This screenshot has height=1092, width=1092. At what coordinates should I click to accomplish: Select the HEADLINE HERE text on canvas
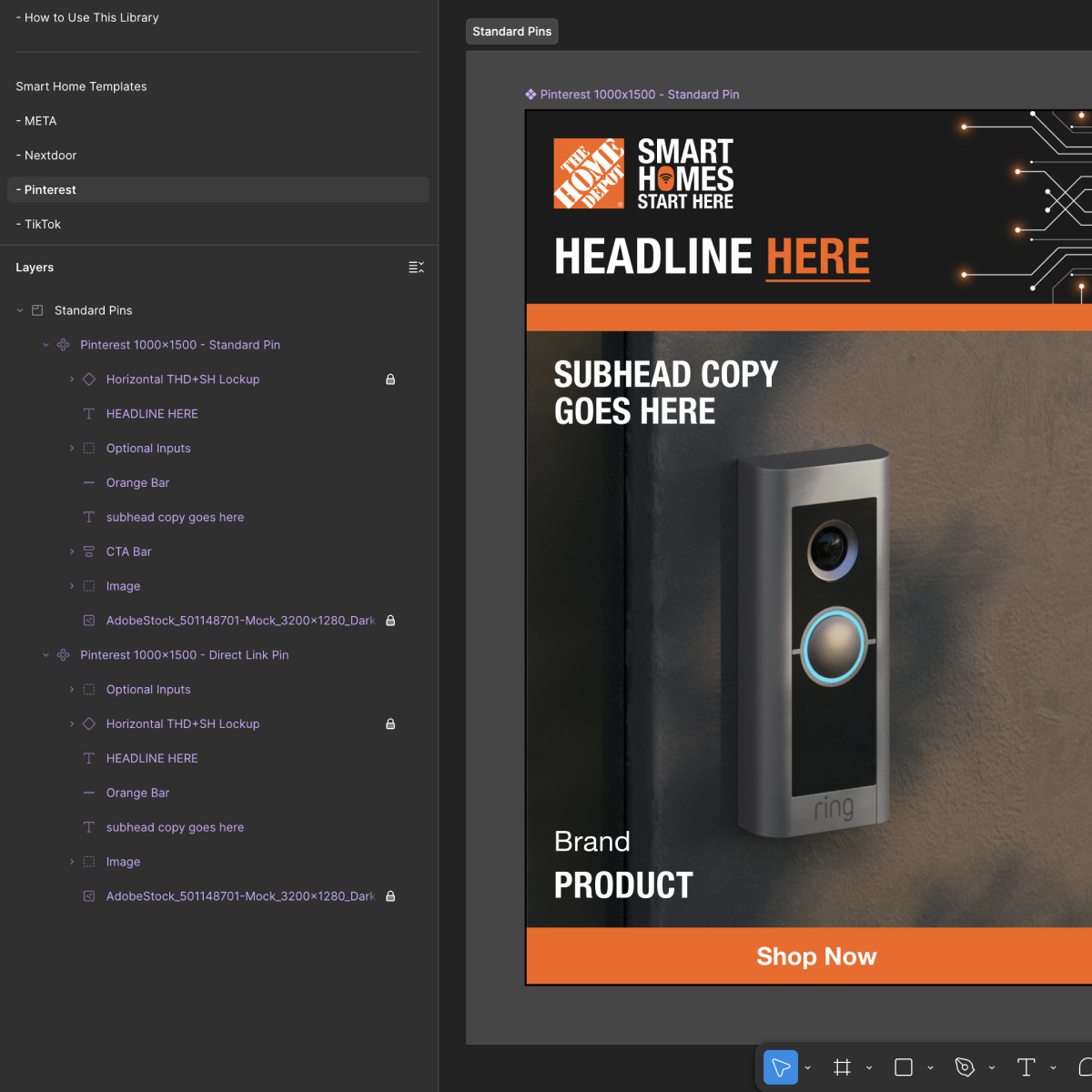712,257
